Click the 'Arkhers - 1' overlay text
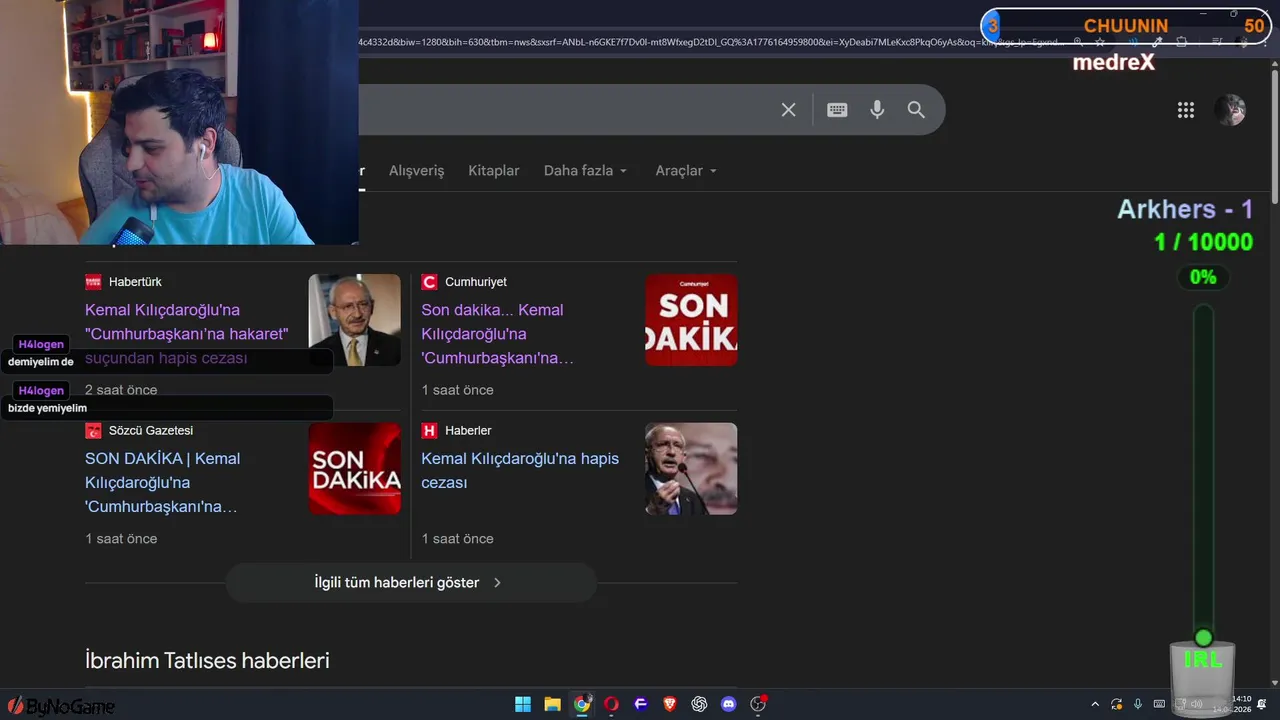The height and width of the screenshot is (720, 1280). pos(1185,209)
